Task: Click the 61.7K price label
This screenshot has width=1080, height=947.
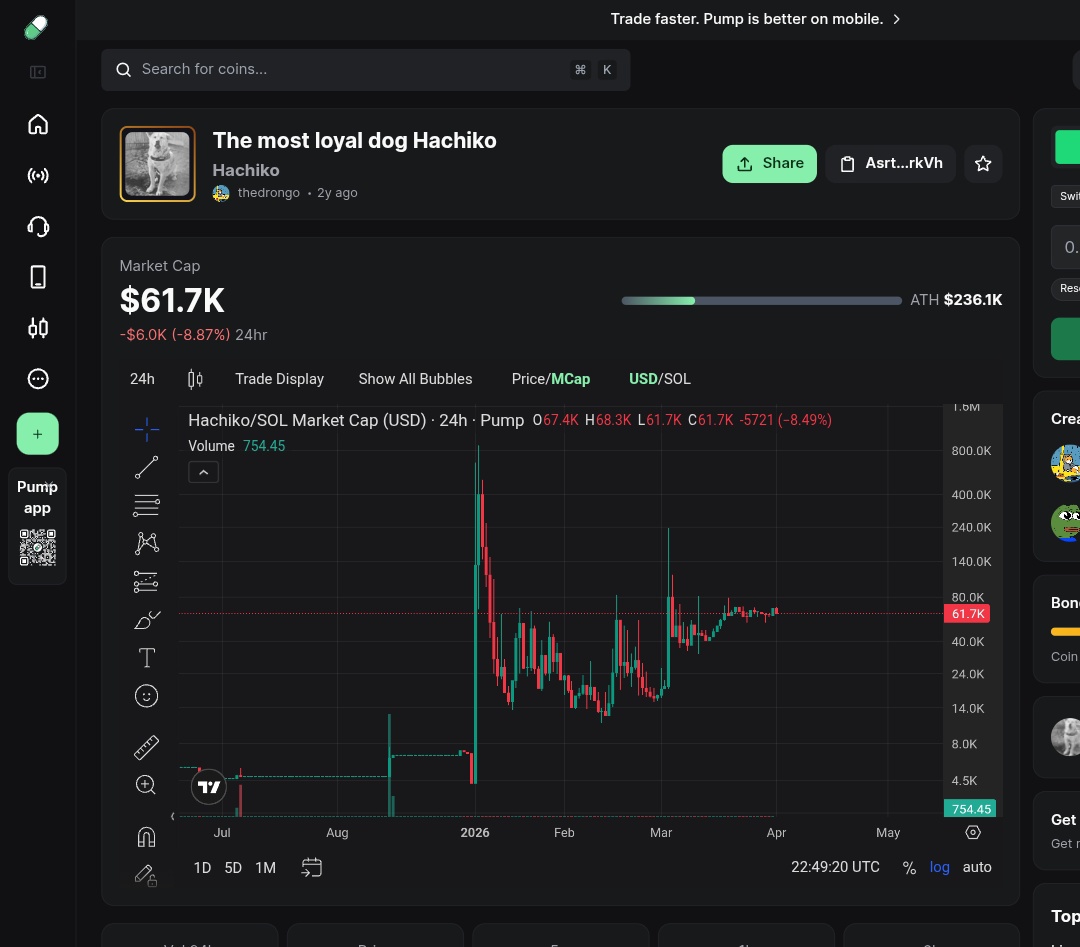Action: pyautogui.click(x=967, y=614)
